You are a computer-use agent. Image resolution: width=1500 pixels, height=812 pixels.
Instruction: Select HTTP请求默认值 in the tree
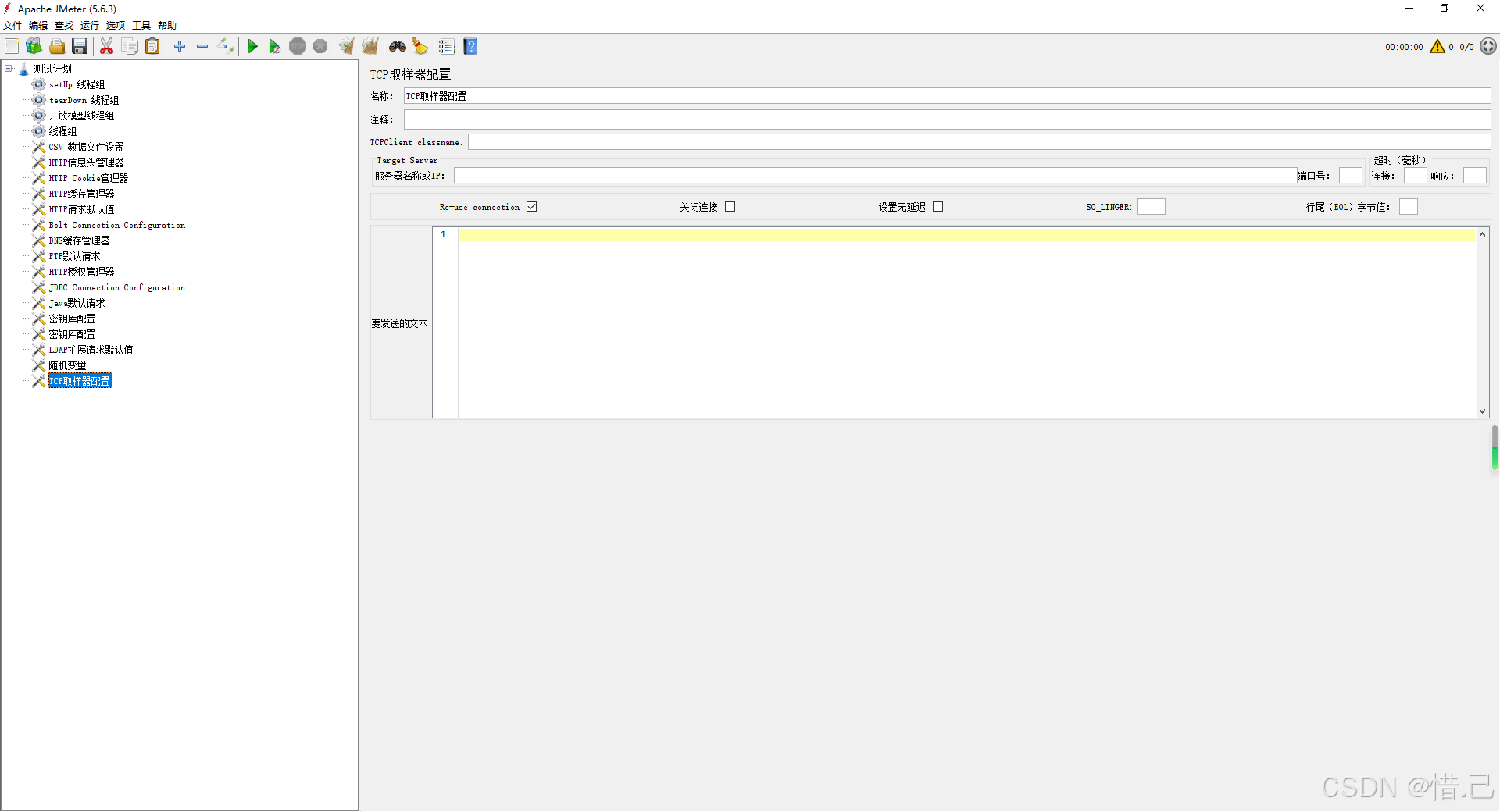[81, 209]
